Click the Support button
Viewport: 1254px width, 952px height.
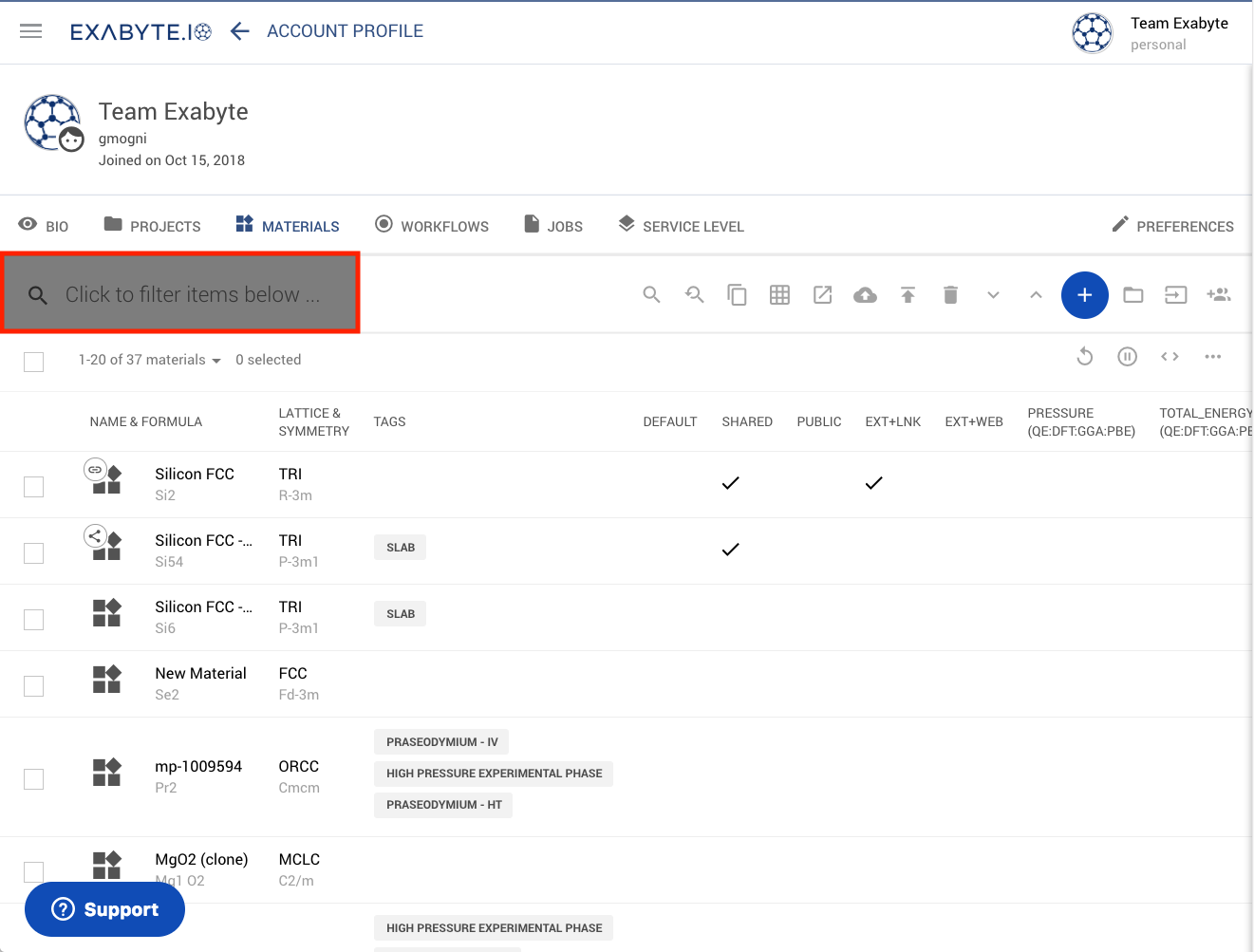(104, 909)
